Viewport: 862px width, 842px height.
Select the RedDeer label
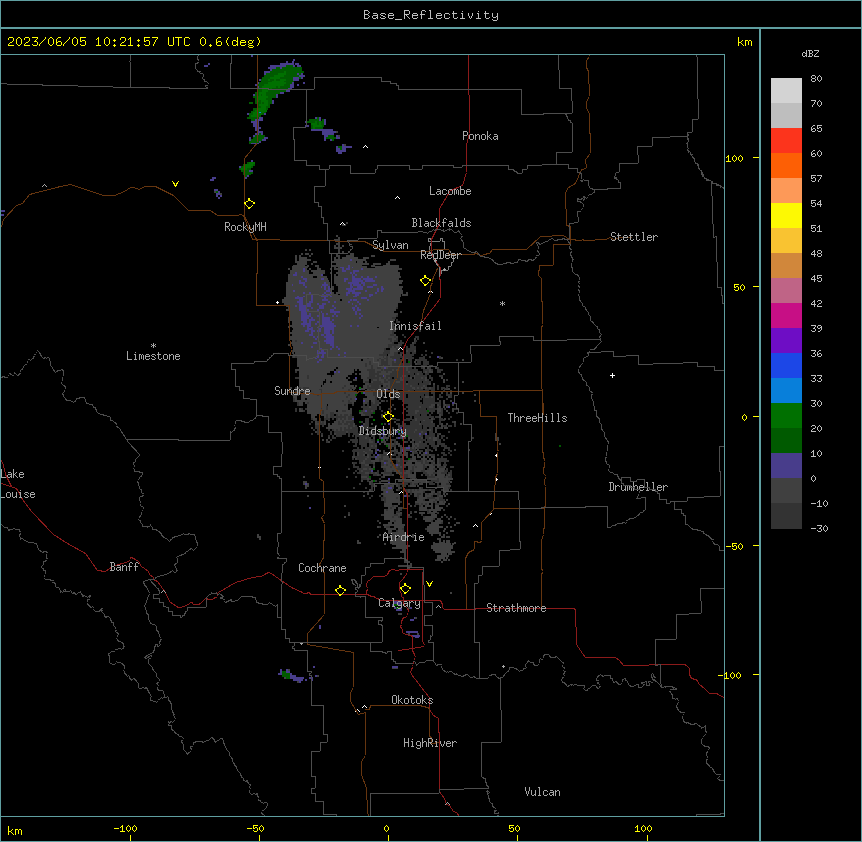[x=440, y=255]
